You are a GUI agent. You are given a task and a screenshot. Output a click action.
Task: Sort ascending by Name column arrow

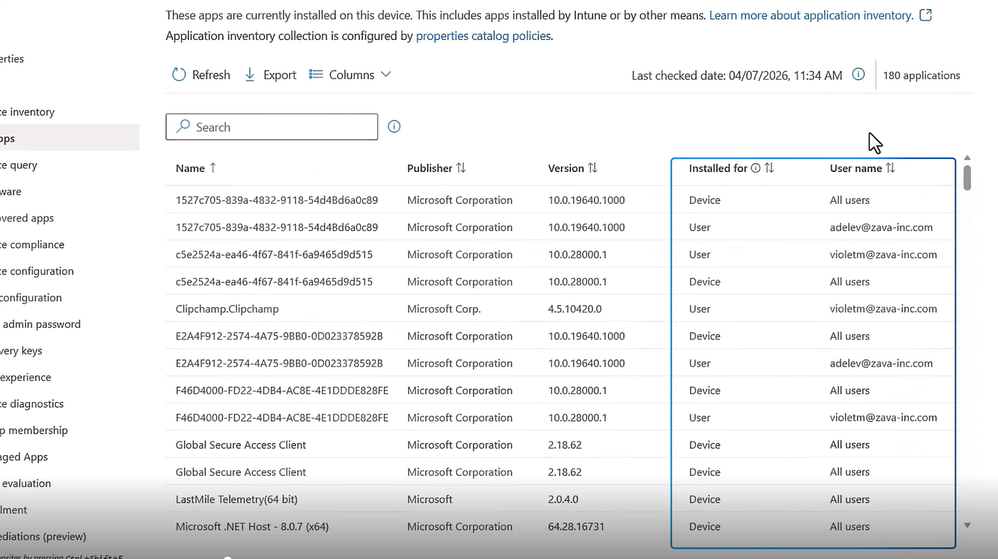[212, 169]
